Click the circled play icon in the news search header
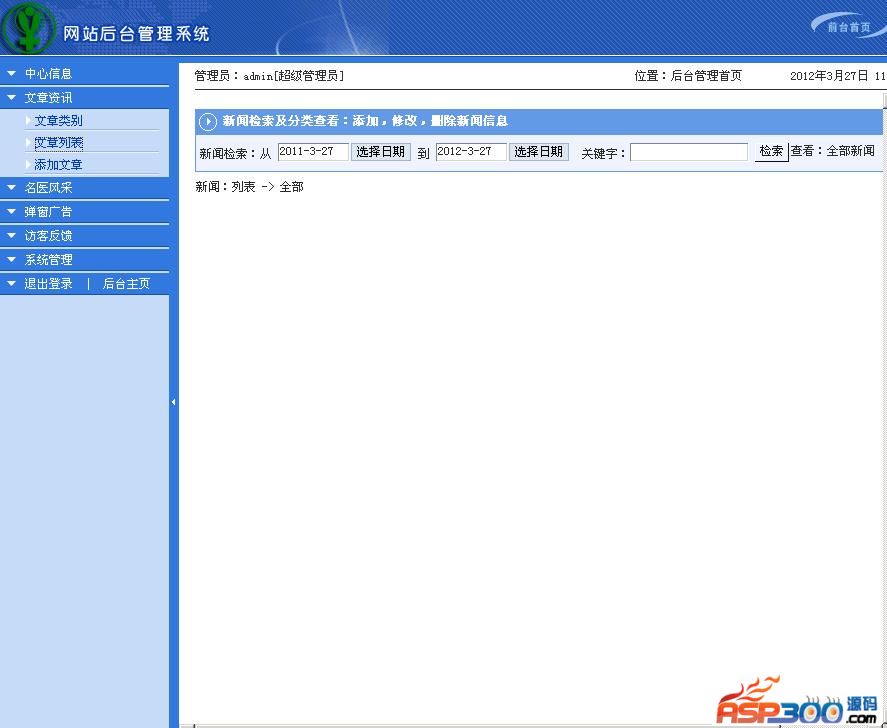887x728 pixels. pyautogui.click(x=208, y=122)
